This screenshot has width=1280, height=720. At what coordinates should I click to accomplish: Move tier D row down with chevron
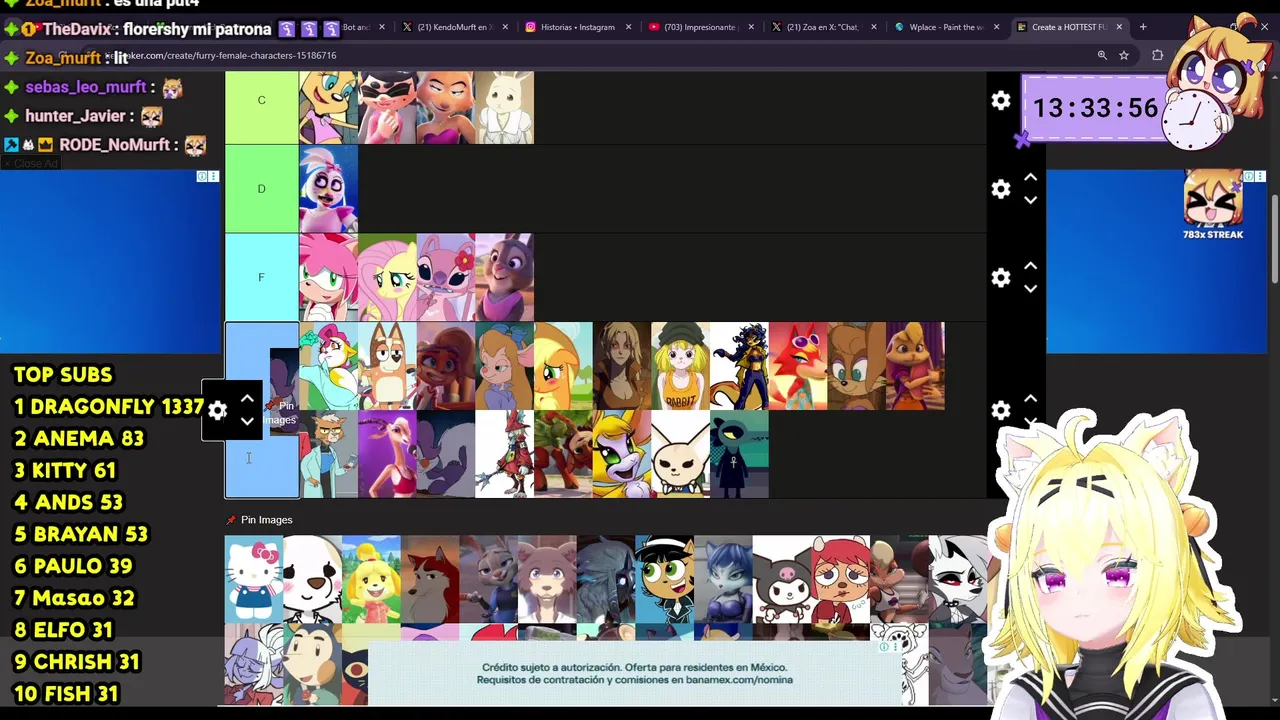1030,200
